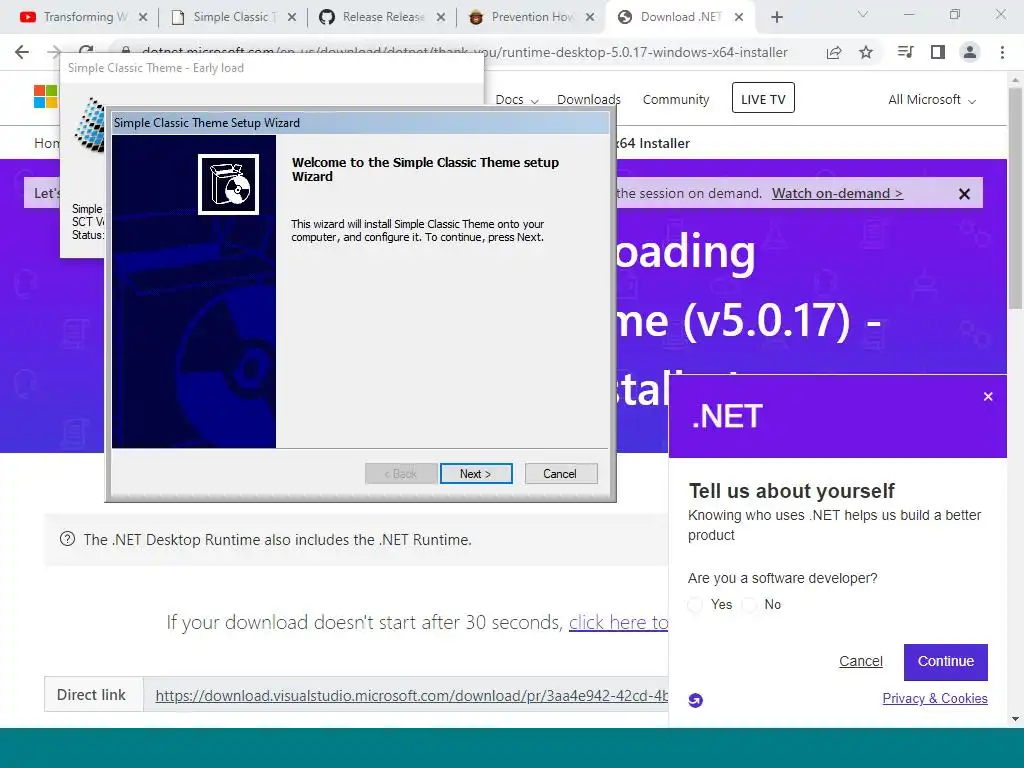This screenshot has width=1024, height=768.
Task: Open the Privacy & Cookies link
Action: tap(935, 698)
